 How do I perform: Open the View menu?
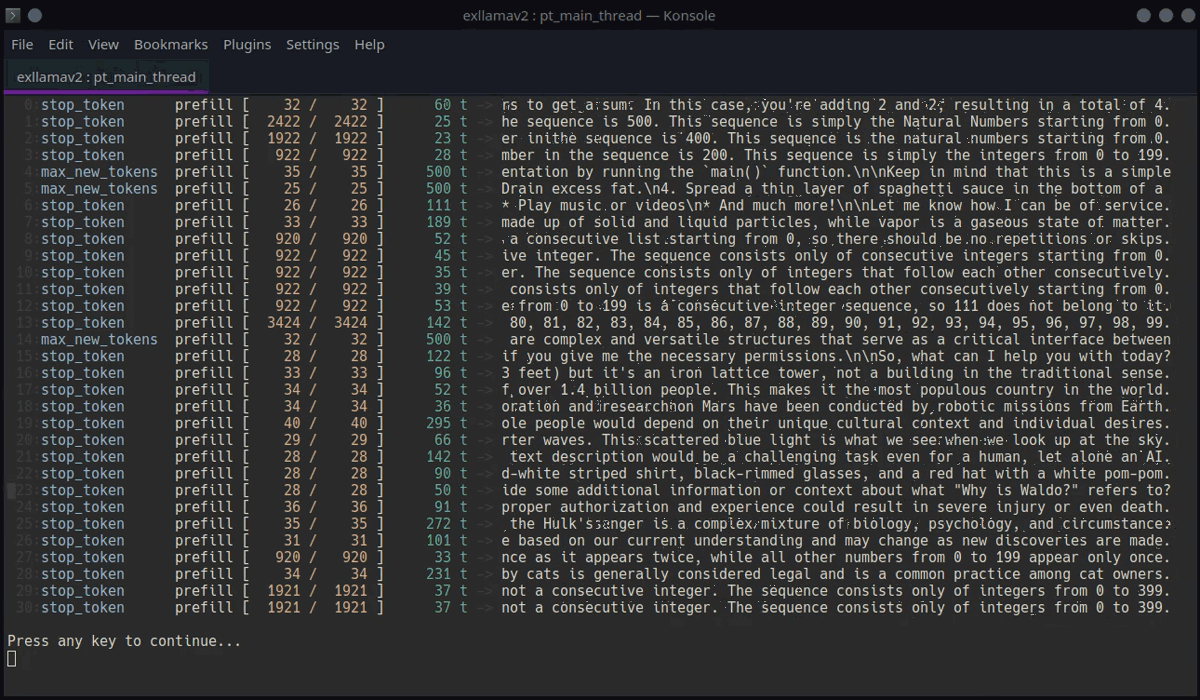[x=103, y=44]
